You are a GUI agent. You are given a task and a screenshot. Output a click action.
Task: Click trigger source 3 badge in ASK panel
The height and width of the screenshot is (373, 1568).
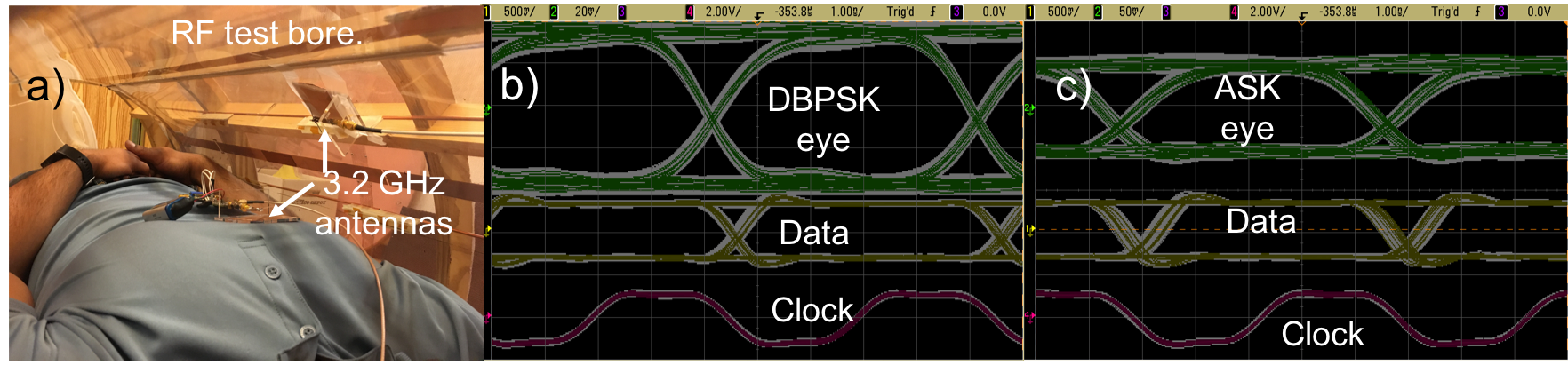[1500, 12]
